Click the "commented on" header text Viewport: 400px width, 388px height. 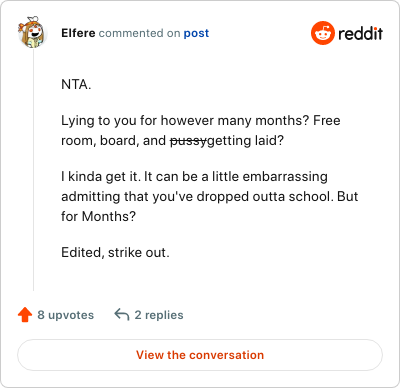139,33
